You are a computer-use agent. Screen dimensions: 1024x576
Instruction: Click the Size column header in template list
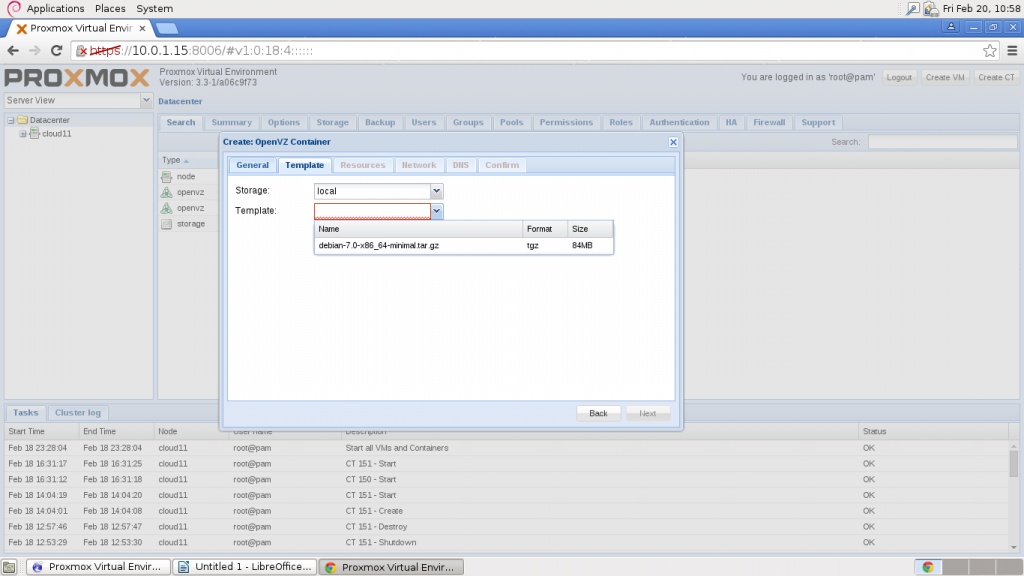pos(590,229)
